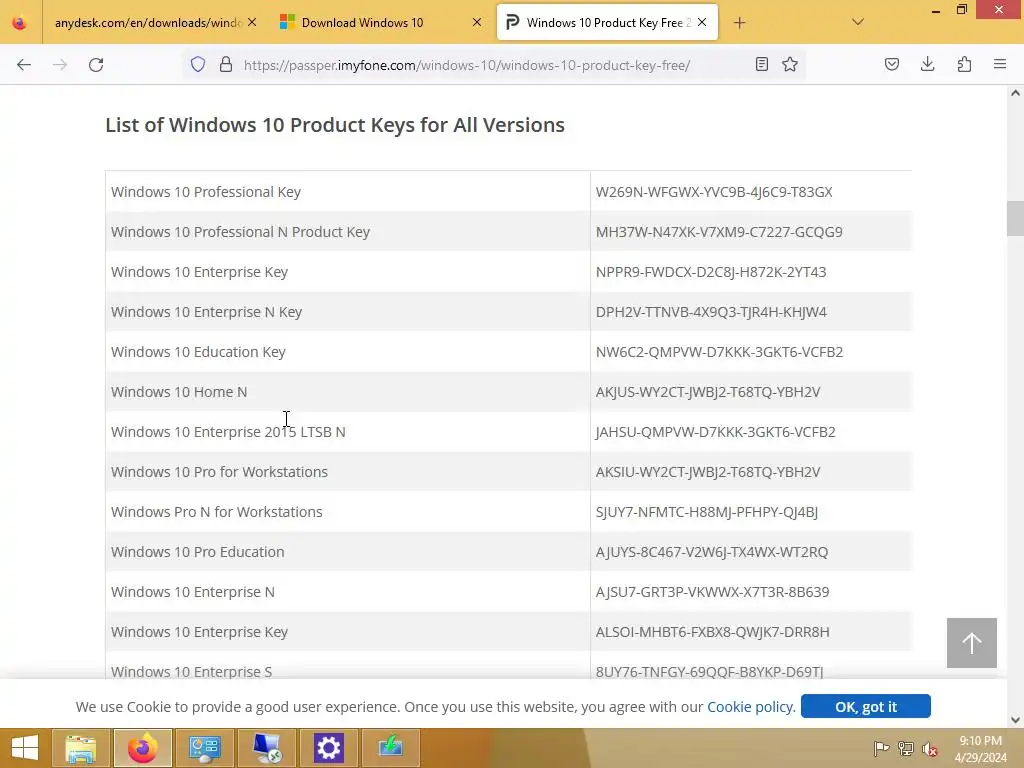Select key W269N-WFGWX-YVC9B-4J6C9-T83GX
The image size is (1024, 768).
(x=714, y=192)
